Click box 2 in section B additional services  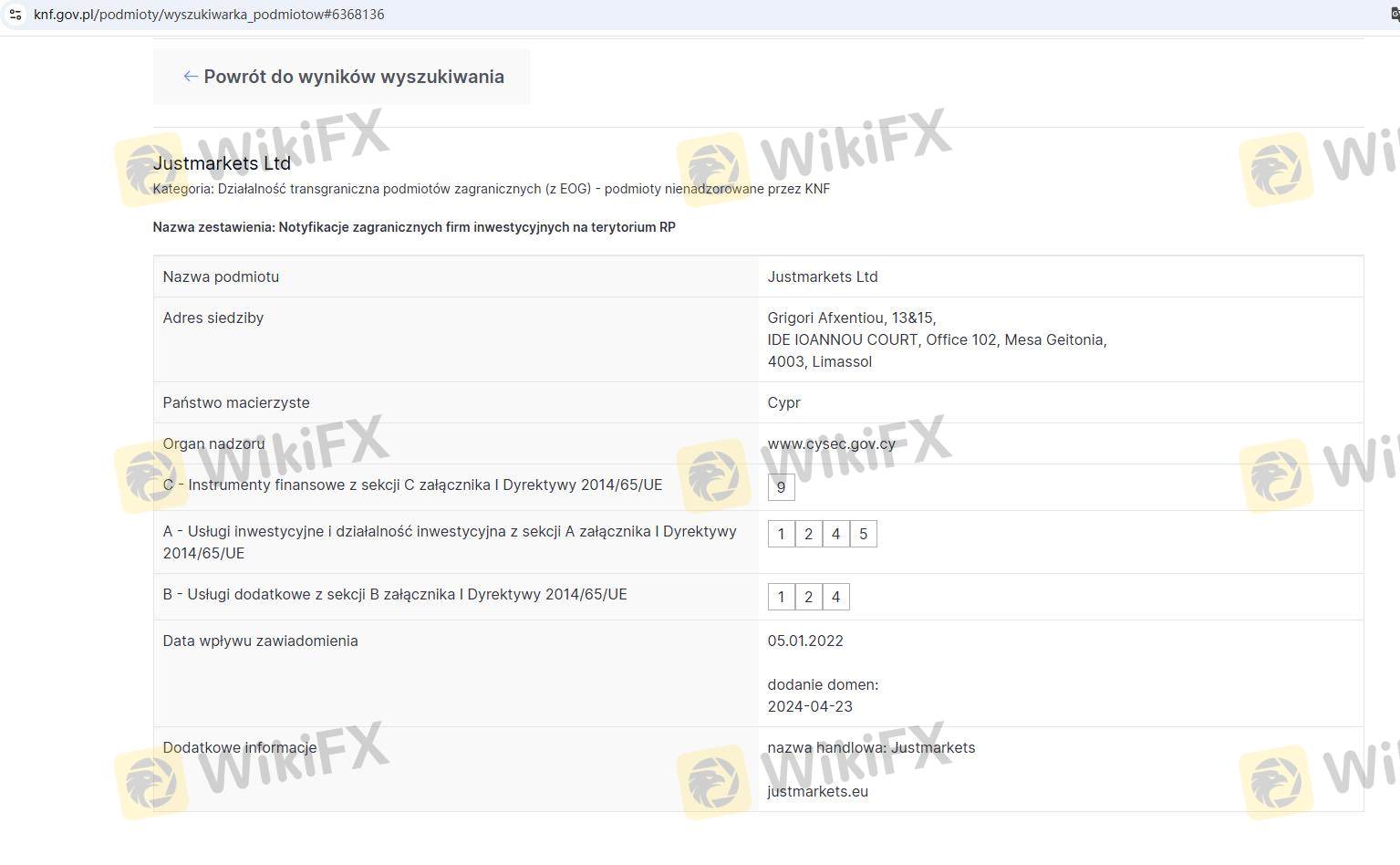(x=808, y=597)
